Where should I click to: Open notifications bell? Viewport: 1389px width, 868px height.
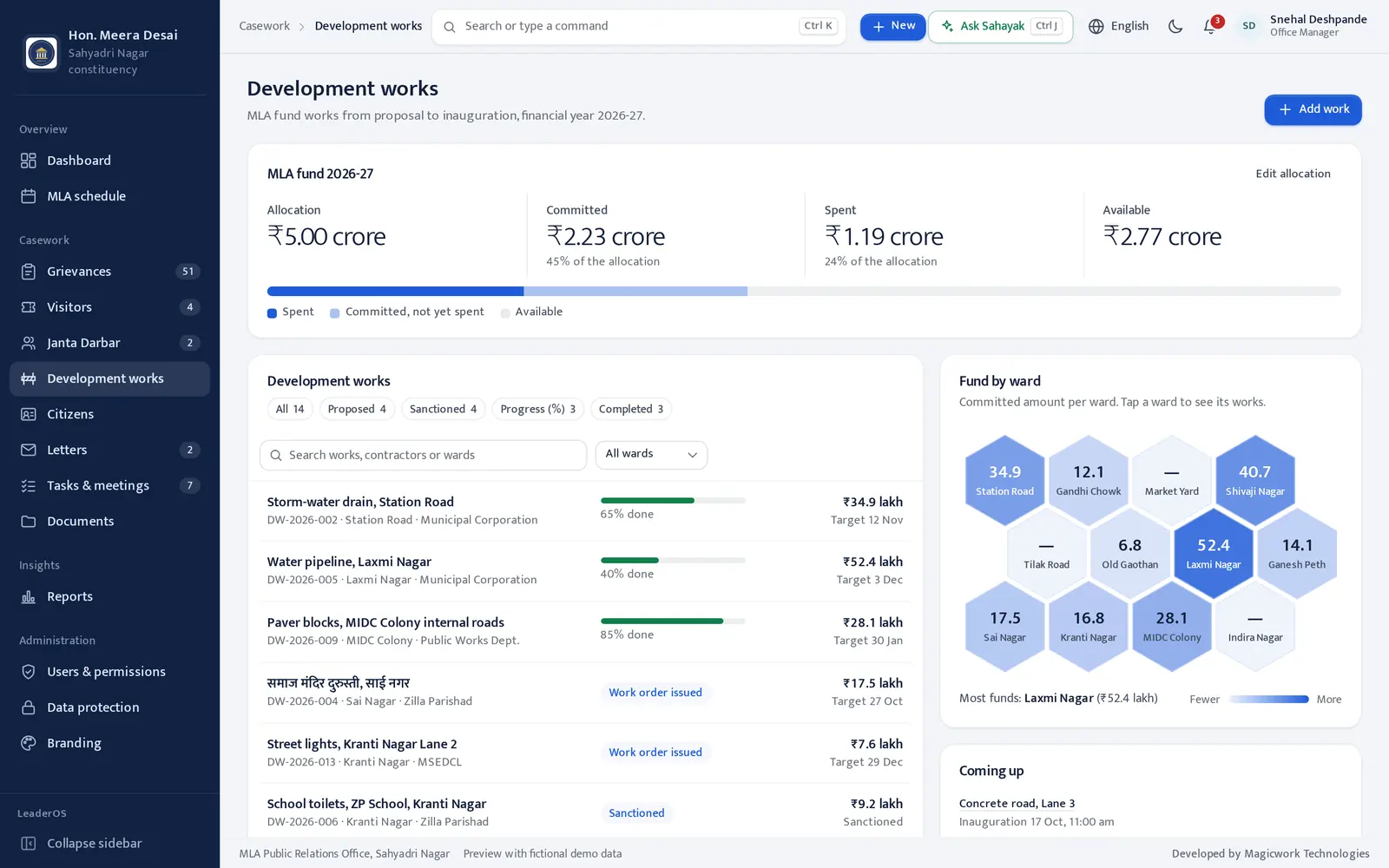tap(1210, 26)
